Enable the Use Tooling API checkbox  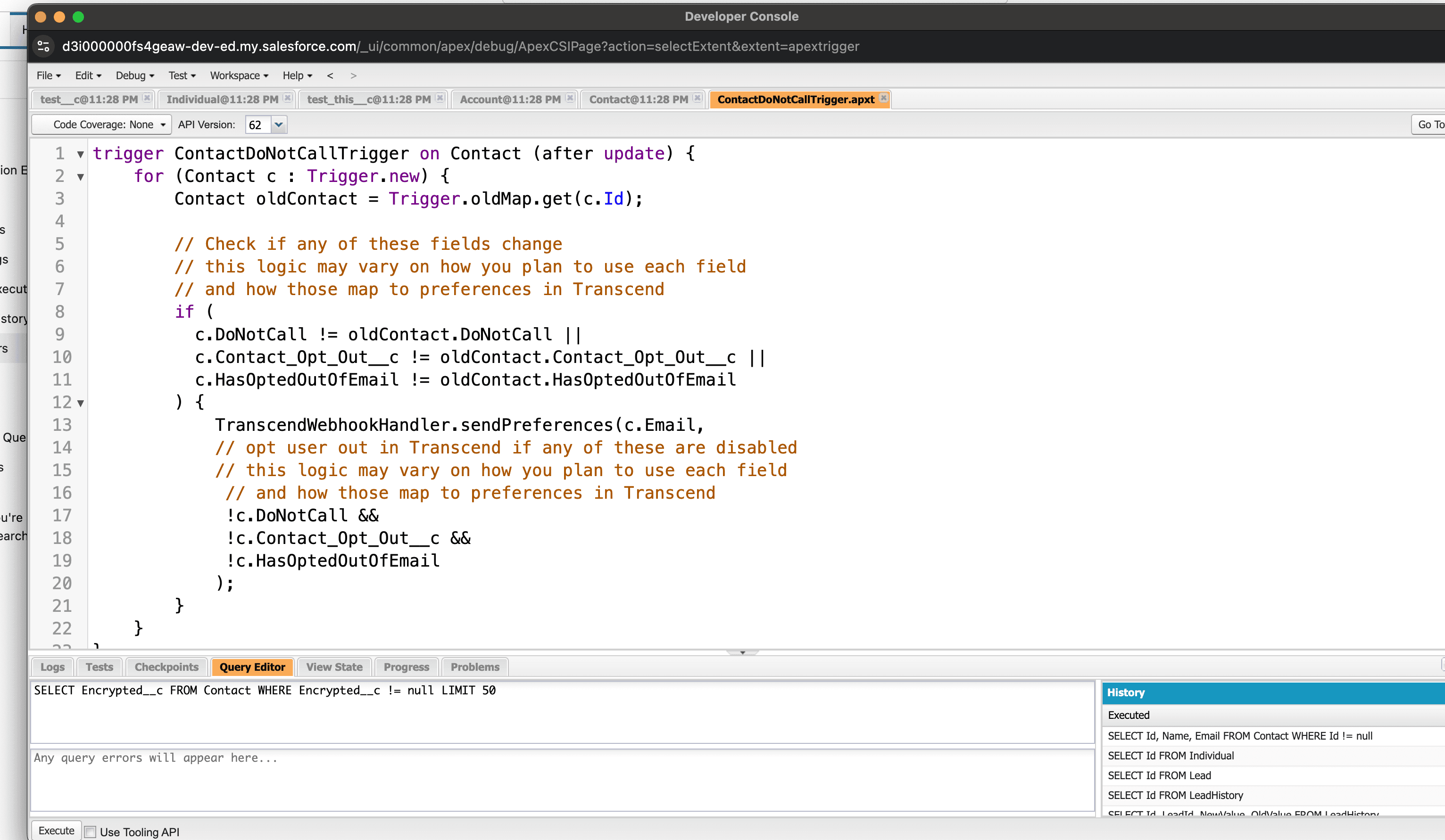(x=91, y=832)
